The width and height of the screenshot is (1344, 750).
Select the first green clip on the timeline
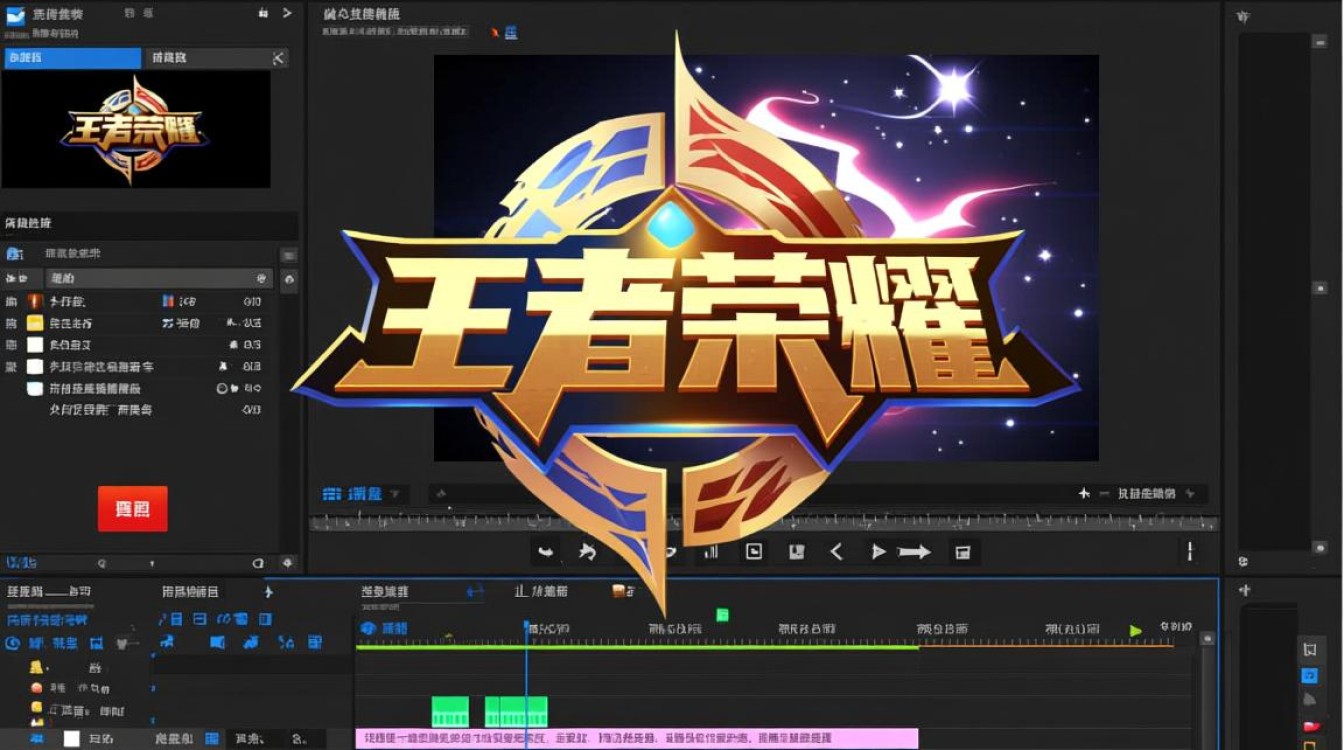450,712
